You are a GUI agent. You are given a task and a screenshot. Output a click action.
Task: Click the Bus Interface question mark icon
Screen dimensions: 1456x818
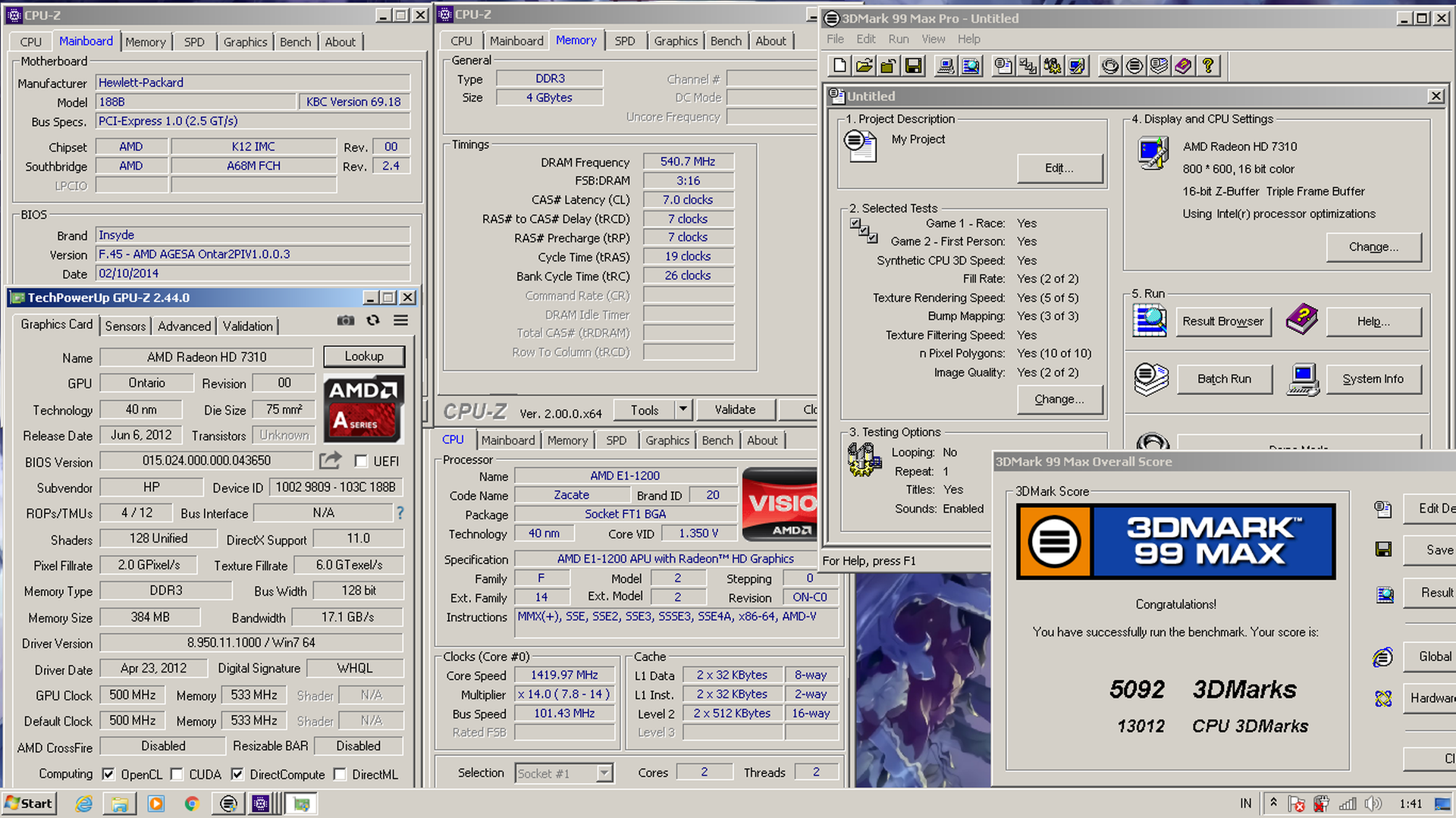coord(400,513)
